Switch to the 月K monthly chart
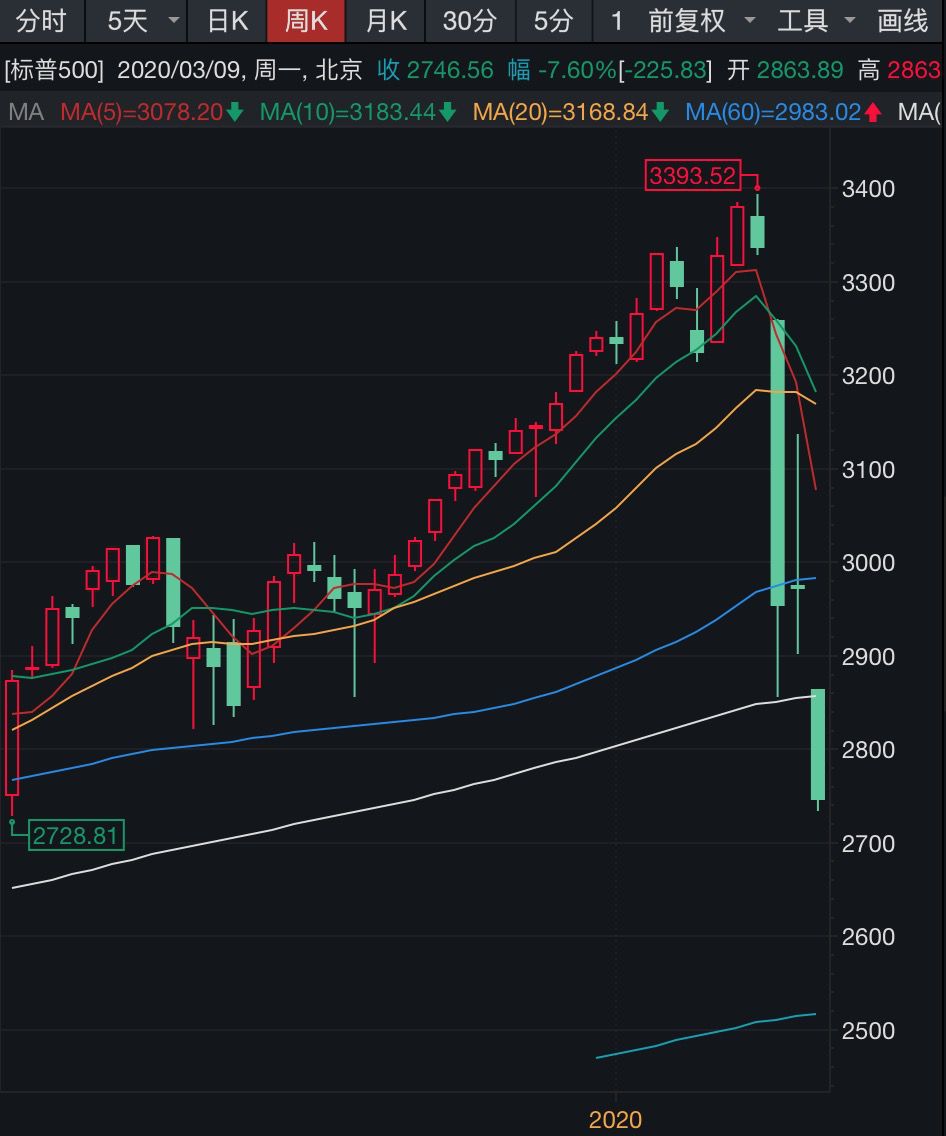This screenshot has height=1136, width=946. click(386, 21)
